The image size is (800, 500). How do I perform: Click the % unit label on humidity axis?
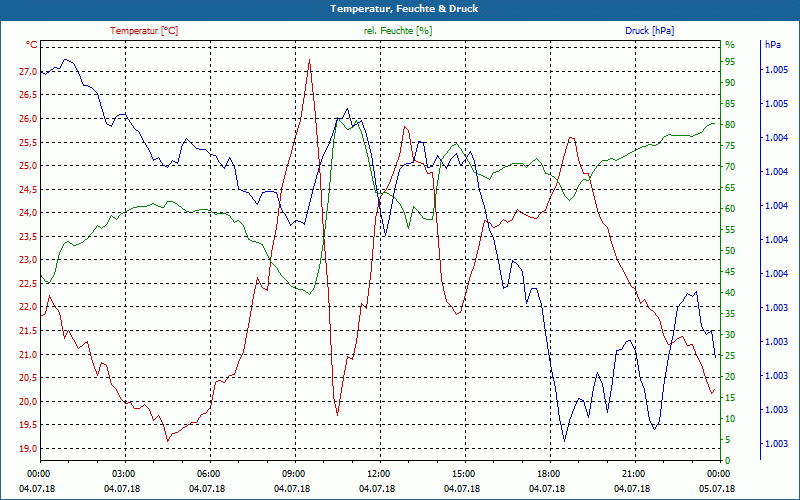pos(730,45)
